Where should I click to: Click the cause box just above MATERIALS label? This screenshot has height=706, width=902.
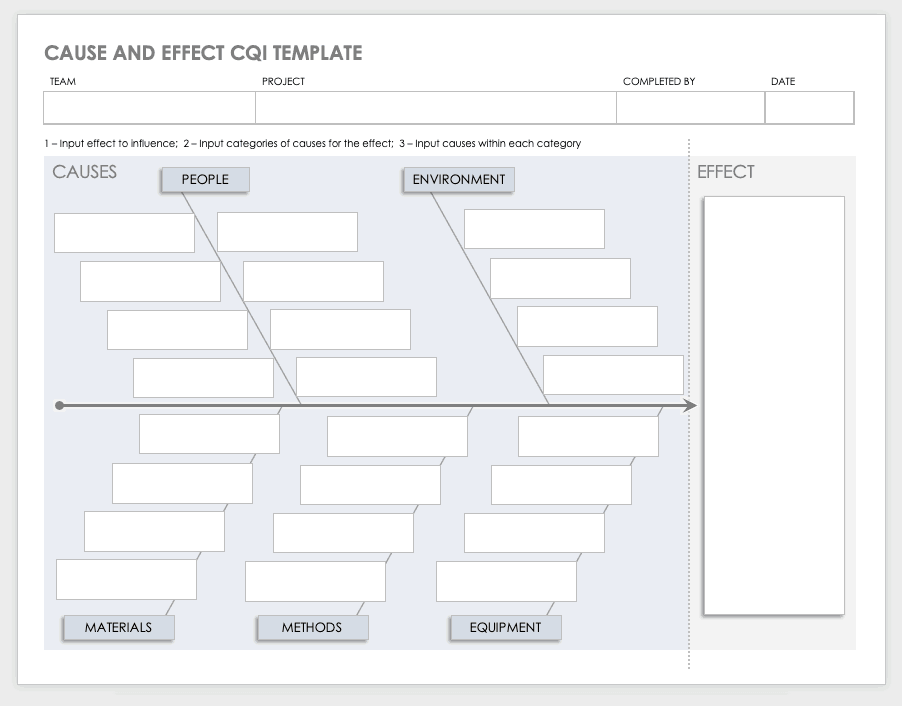click(127, 578)
